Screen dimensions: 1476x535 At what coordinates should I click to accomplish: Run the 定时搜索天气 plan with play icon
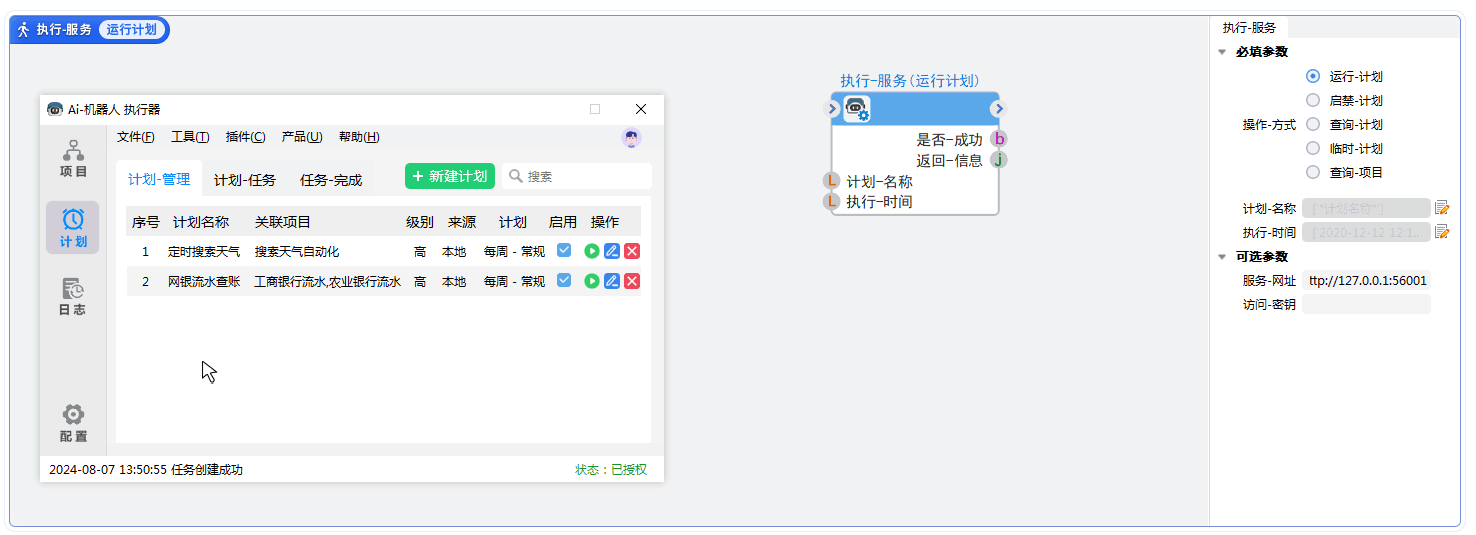pyautogui.click(x=592, y=251)
